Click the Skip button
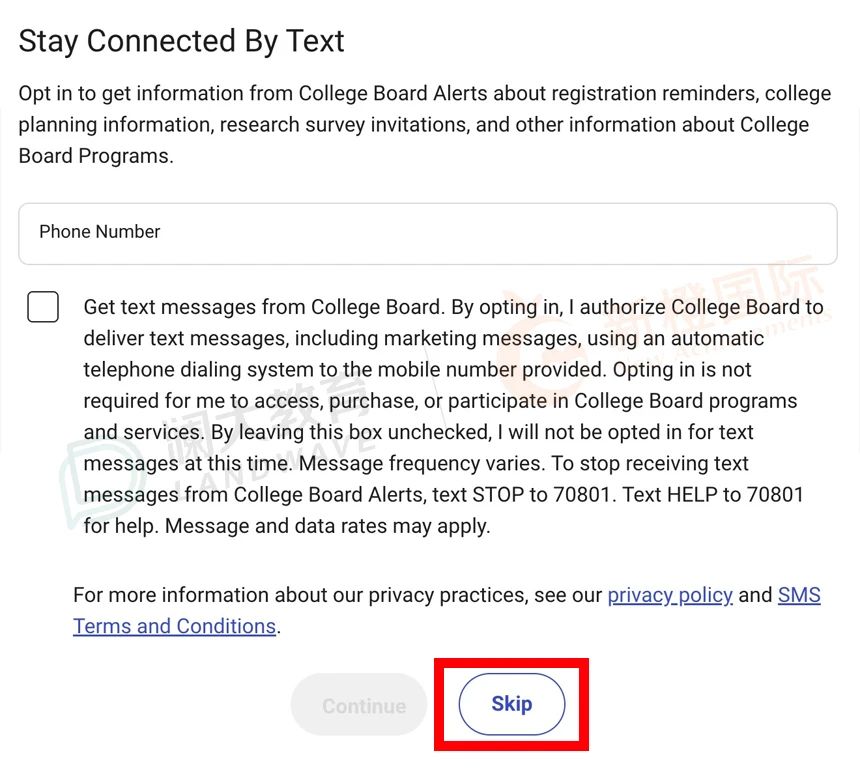The height and width of the screenshot is (773, 860). click(512, 704)
